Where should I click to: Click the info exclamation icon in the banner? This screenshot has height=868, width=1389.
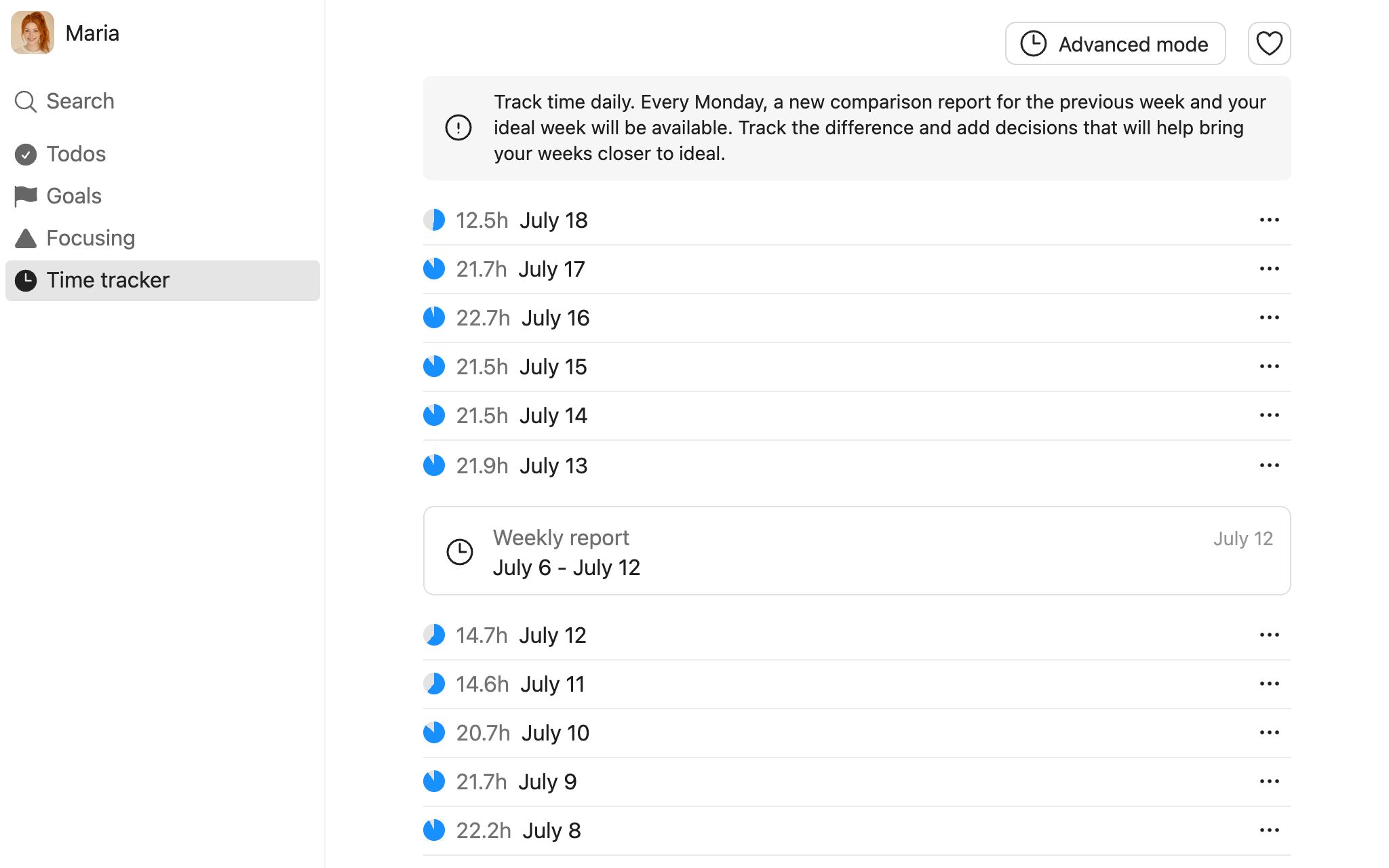tap(458, 127)
